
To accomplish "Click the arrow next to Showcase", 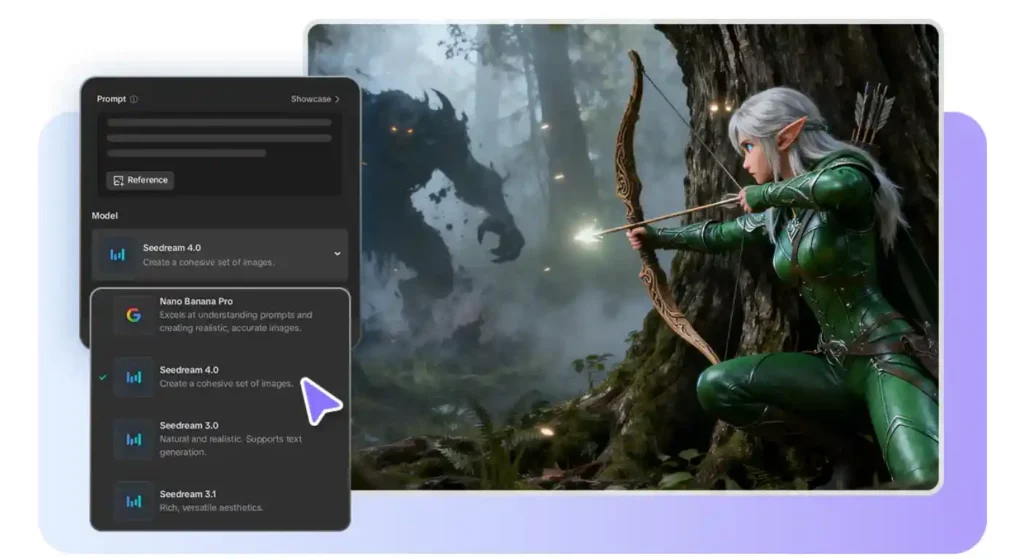I will (x=337, y=99).
